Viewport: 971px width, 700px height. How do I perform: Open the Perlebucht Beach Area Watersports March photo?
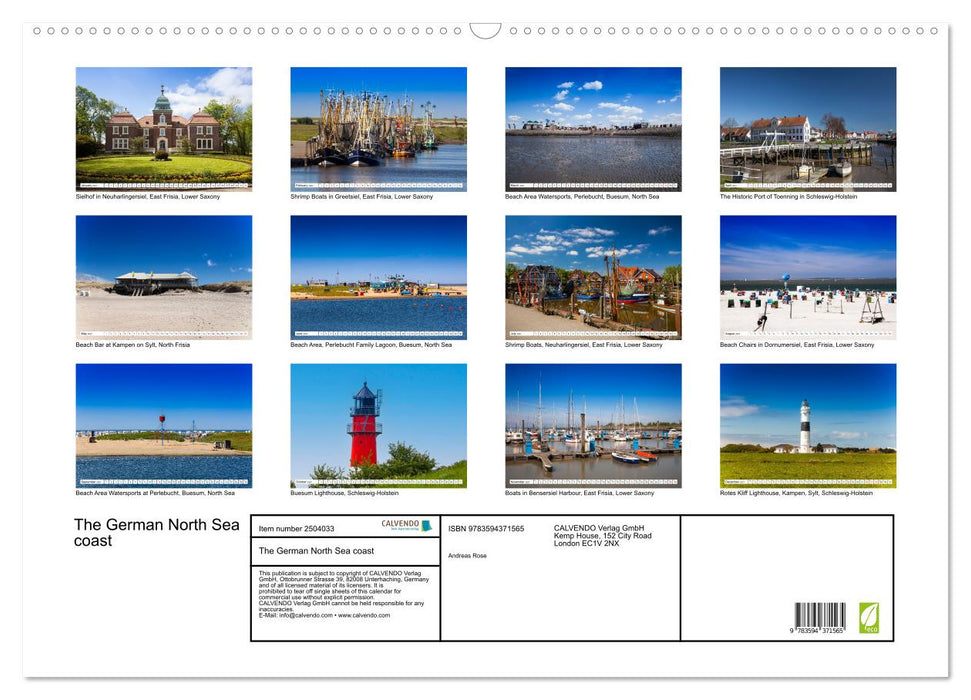point(593,129)
